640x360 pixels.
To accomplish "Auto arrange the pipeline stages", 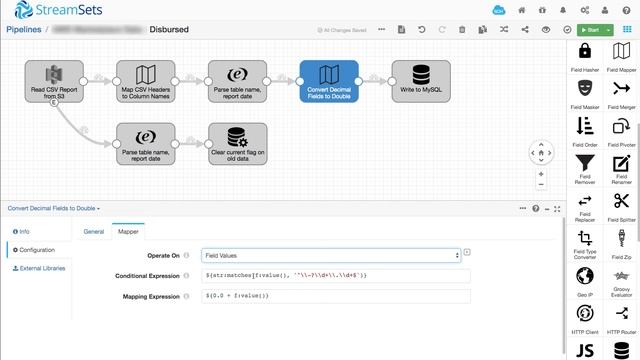I will tap(504, 29).
